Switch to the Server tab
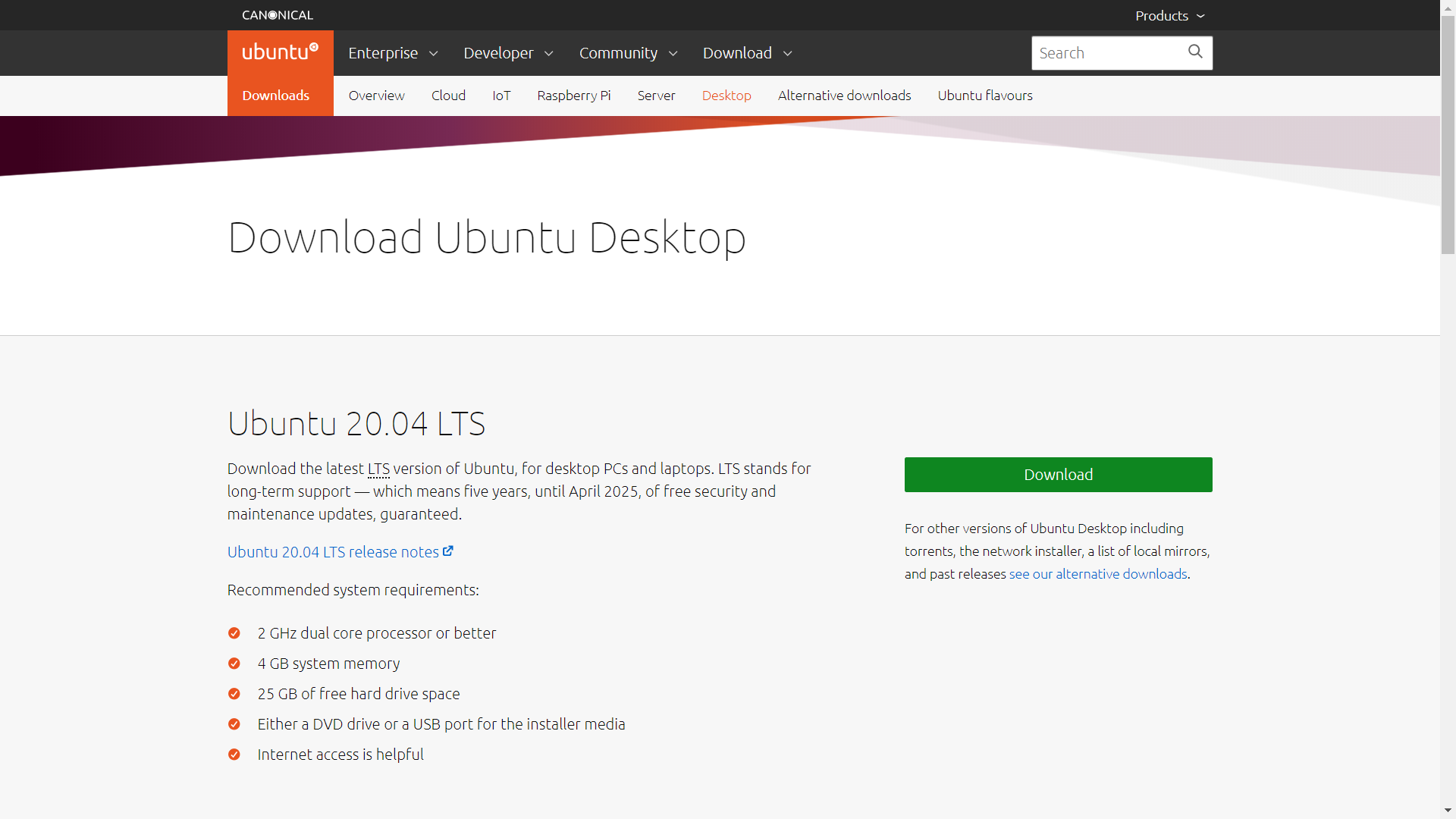Image resolution: width=1456 pixels, height=819 pixels. tap(656, 96)
